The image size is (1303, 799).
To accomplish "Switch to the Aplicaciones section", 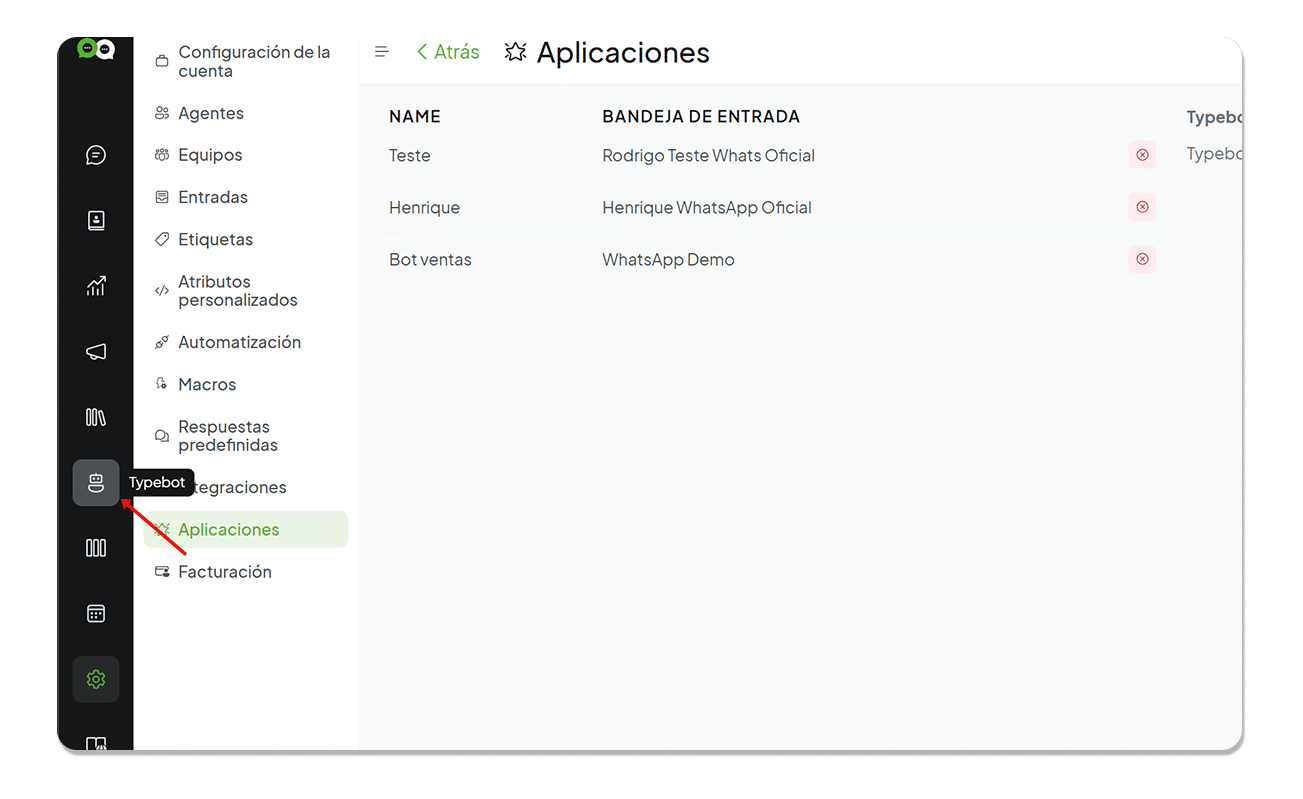I will 228,529.
